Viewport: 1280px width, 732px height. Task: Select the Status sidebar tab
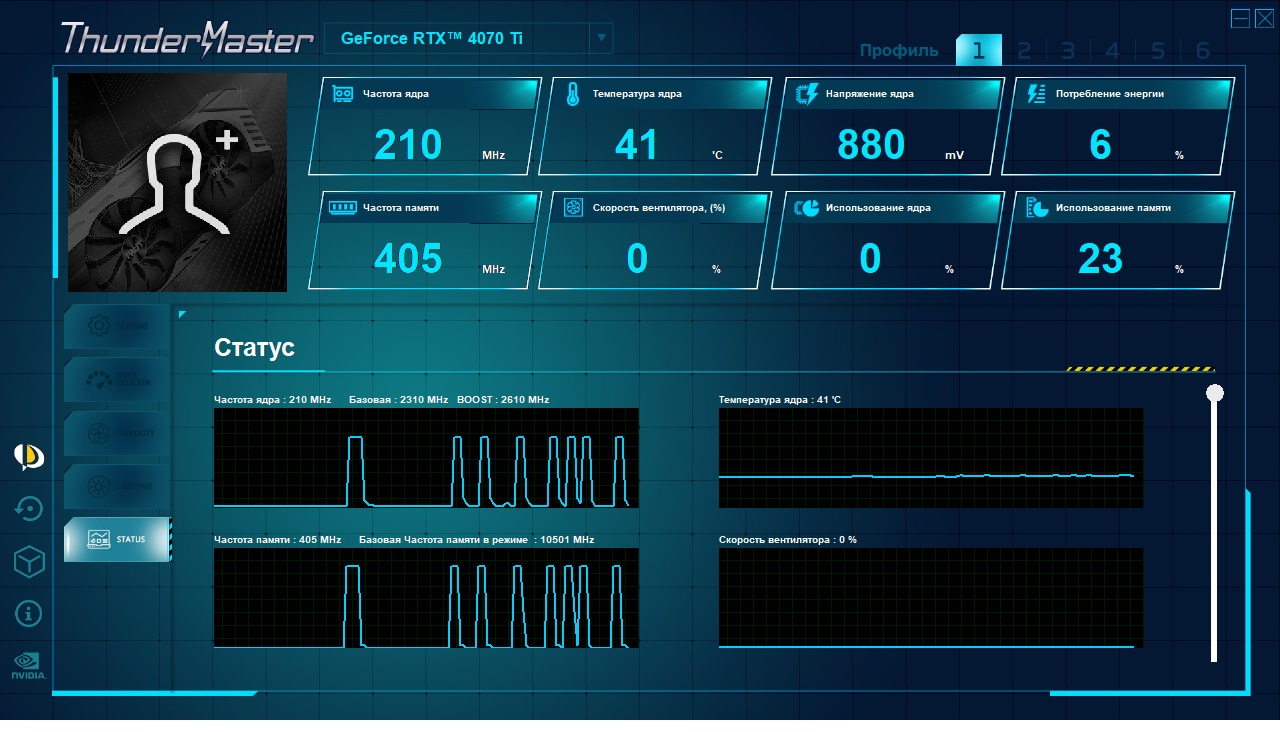tap(117, 540)
